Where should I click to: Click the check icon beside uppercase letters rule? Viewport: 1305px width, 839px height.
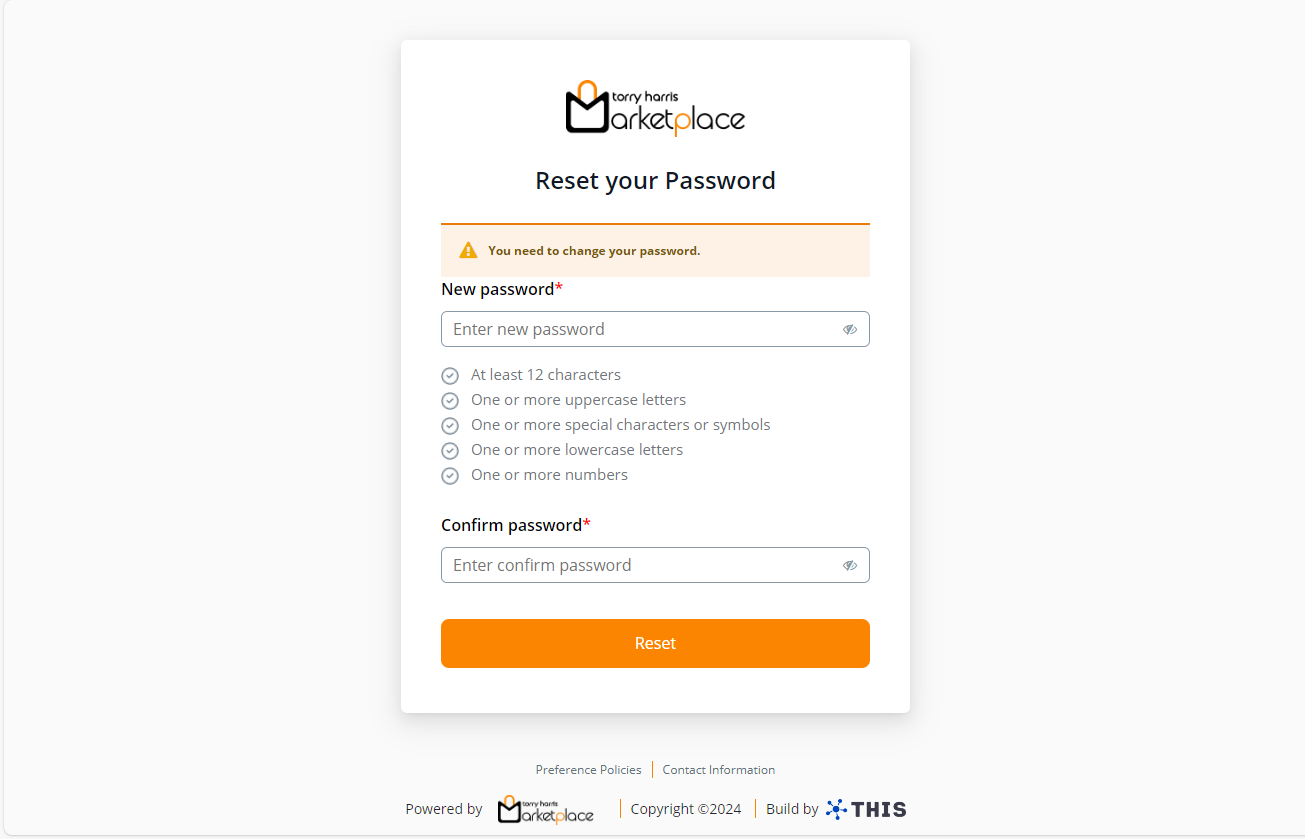450,401
